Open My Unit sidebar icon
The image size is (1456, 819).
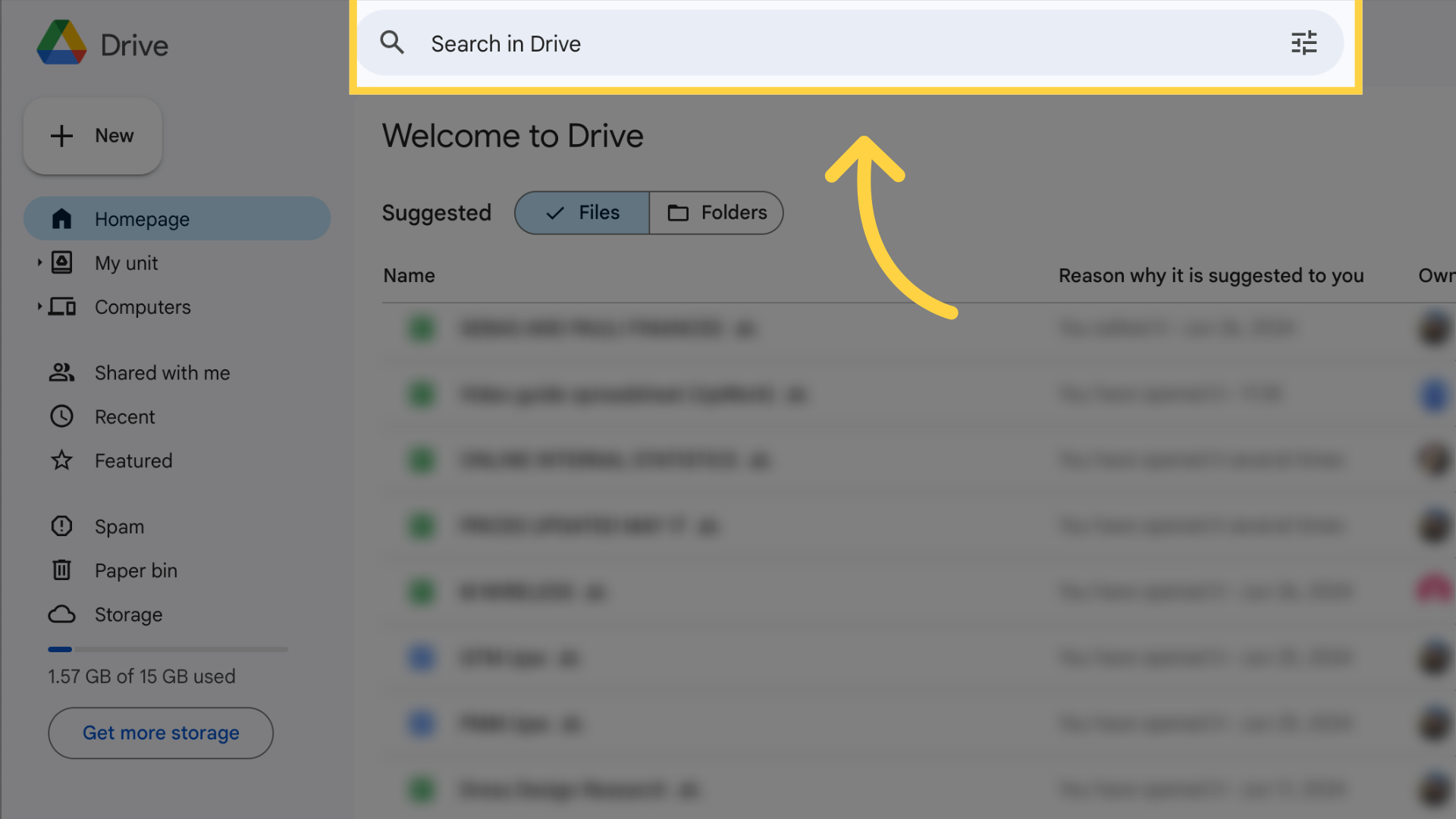click(x=63, y=262)
